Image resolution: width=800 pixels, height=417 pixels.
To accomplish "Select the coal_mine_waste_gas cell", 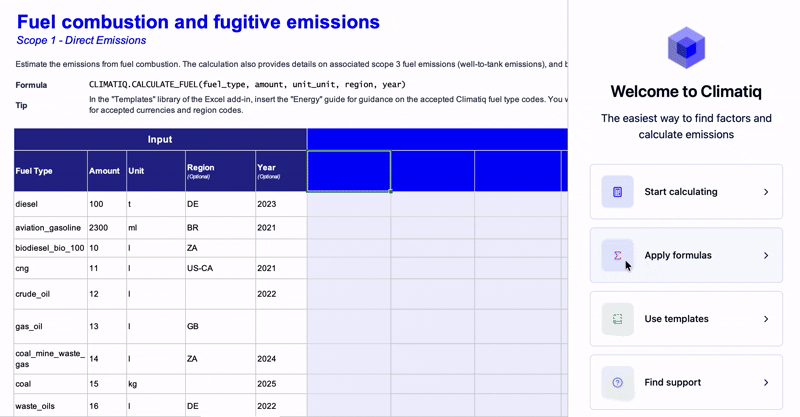I will [x=51, y=359].
